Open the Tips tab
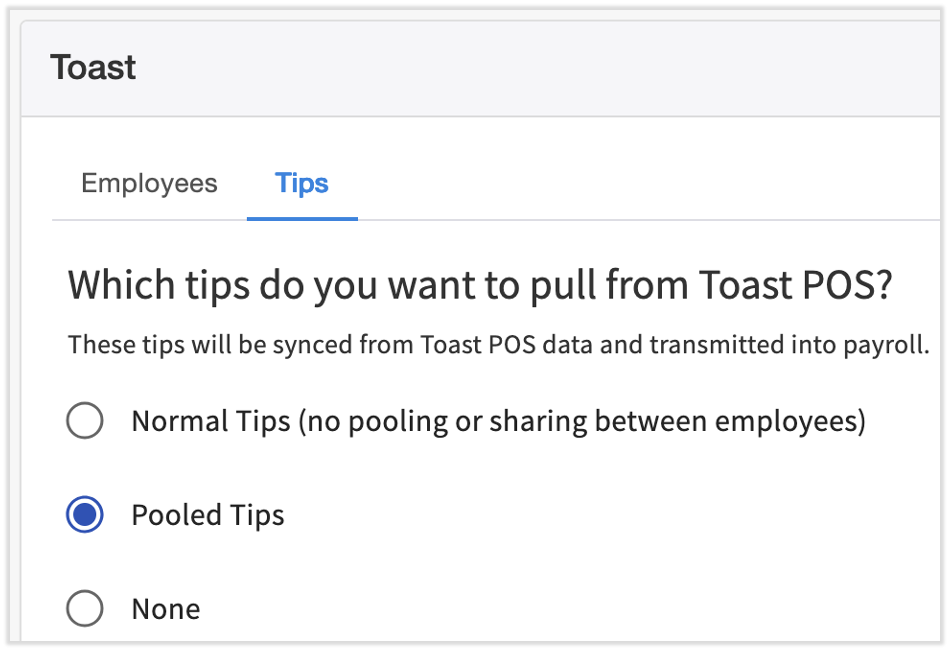The width and height of the screenshot is (952, 652). pos(302,184)
